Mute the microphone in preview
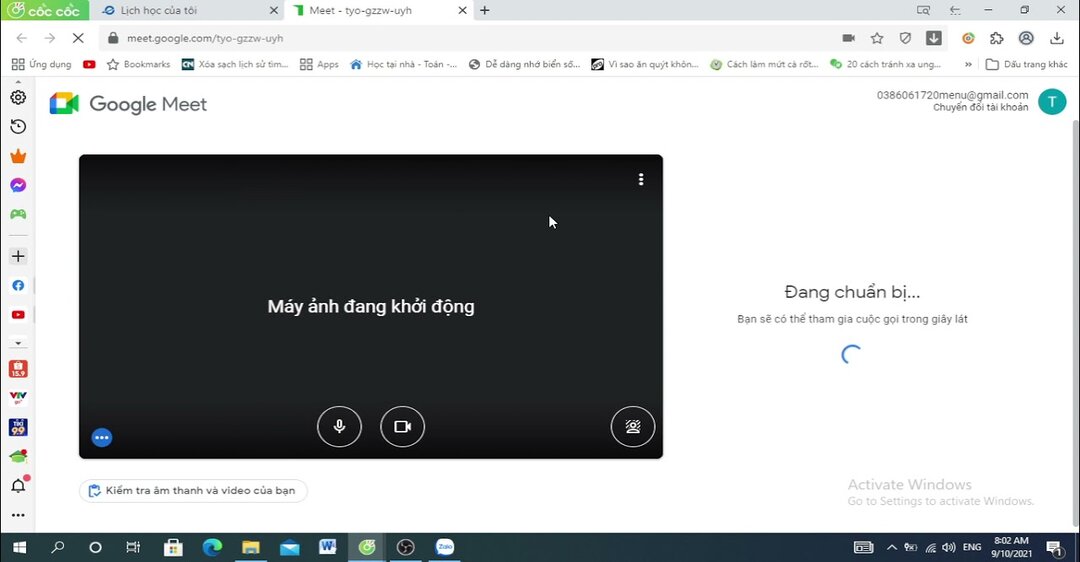Image resolution: width=1080 pixels, height=562 pixels. (x=339, y=426)
